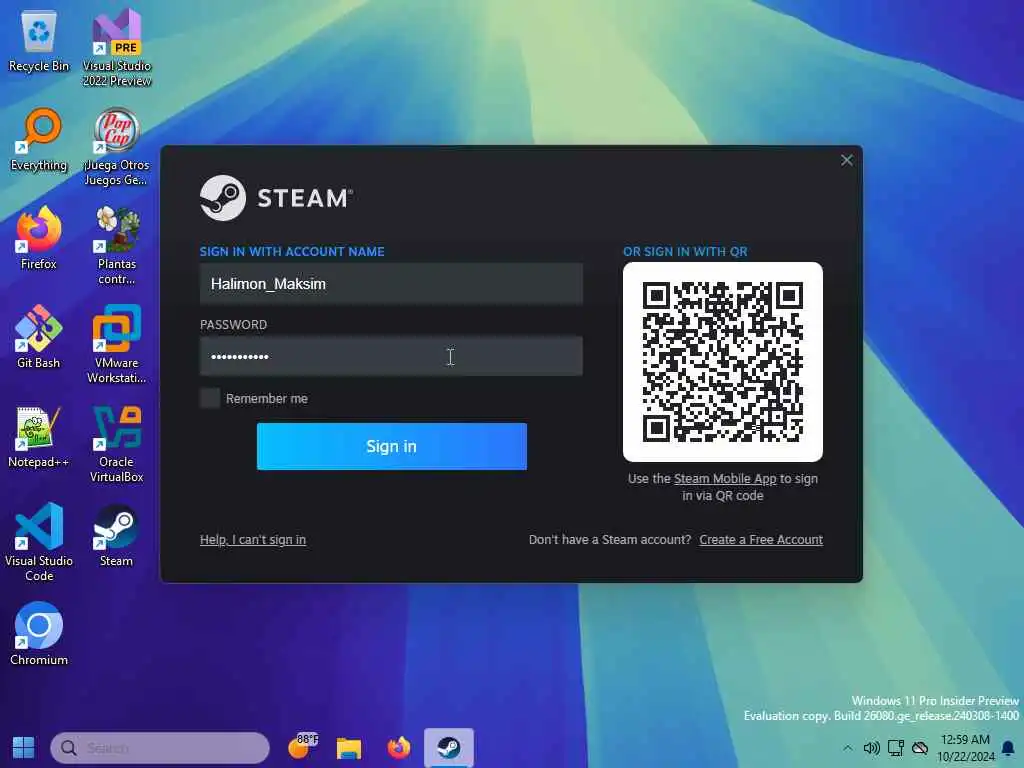The height and width of the screenshot is (768, 1024).
Task: Select the VMware Workstation desktop shortcut
Action: tap(117, 344)
